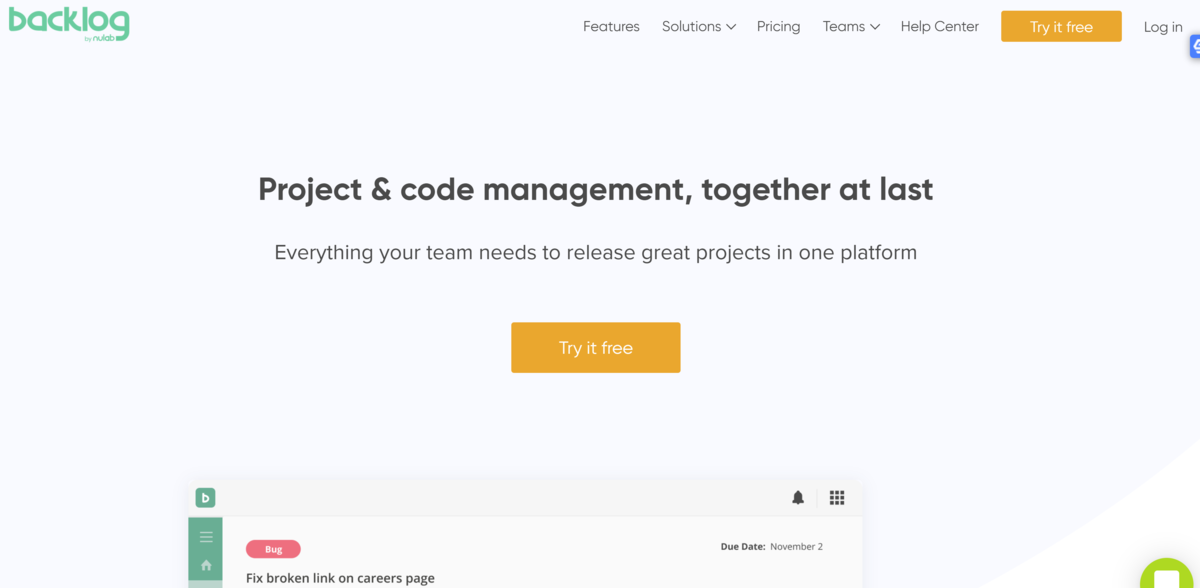Open 'Fix broken link on careers page' issue

[340, 578]
